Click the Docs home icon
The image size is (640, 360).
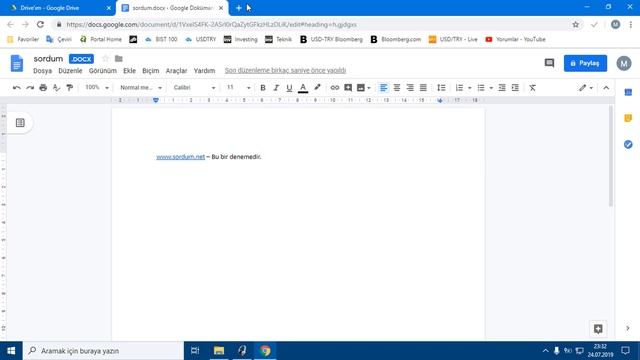17,63
